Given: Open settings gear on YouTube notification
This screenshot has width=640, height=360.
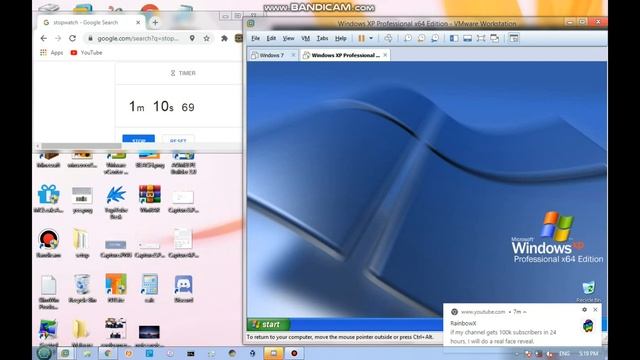Looking at the screenshot, I should click(584, 310).
